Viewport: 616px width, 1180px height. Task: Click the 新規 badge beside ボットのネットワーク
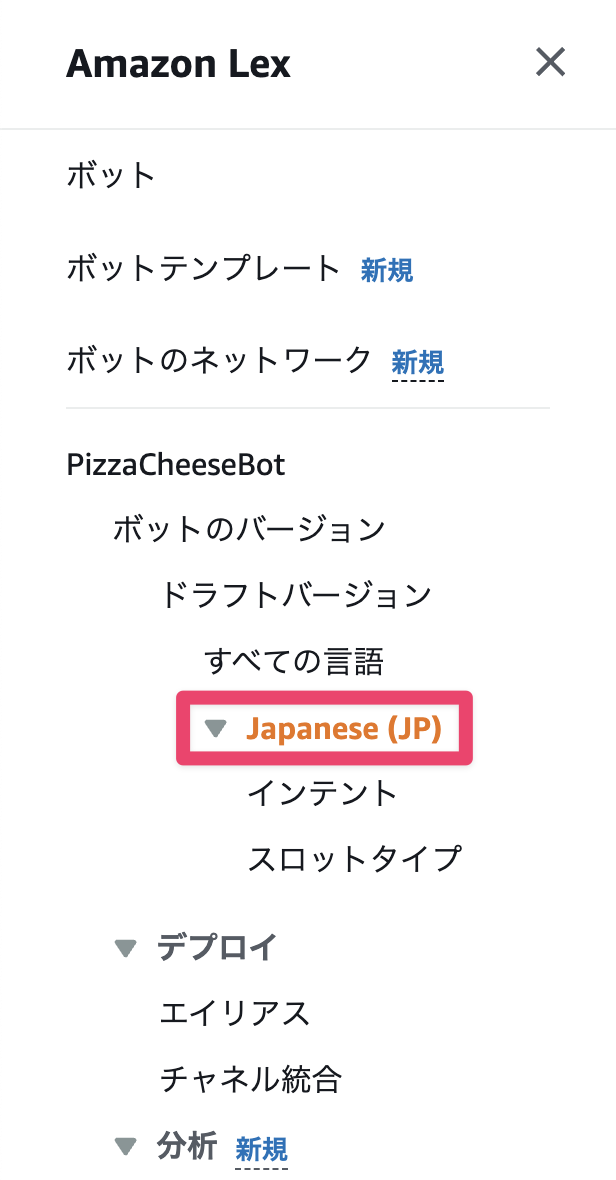point(418,362)
